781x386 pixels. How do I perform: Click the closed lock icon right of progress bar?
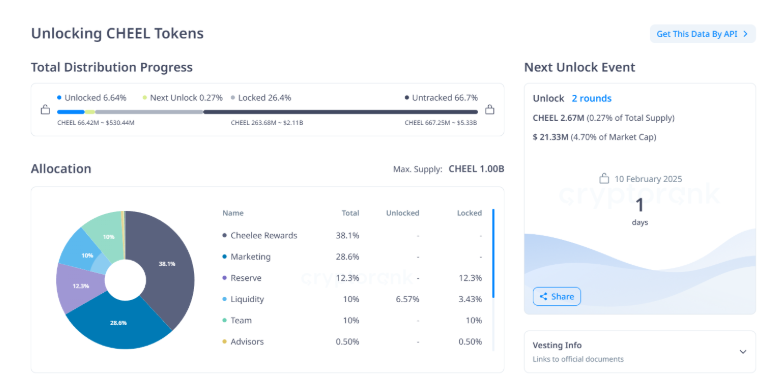(x=490, y=110)
